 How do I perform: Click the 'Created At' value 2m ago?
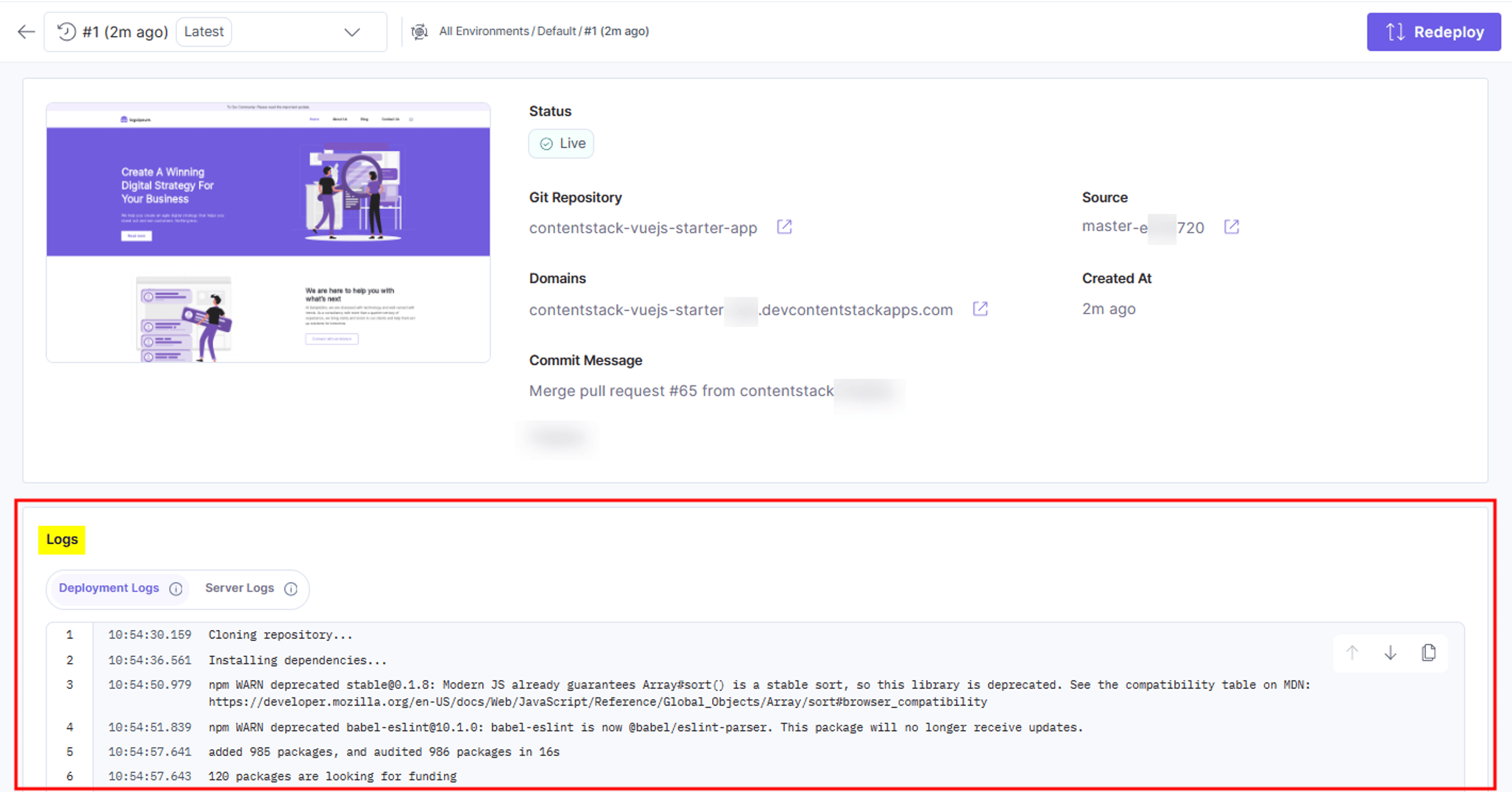(x=1109, y=310)
